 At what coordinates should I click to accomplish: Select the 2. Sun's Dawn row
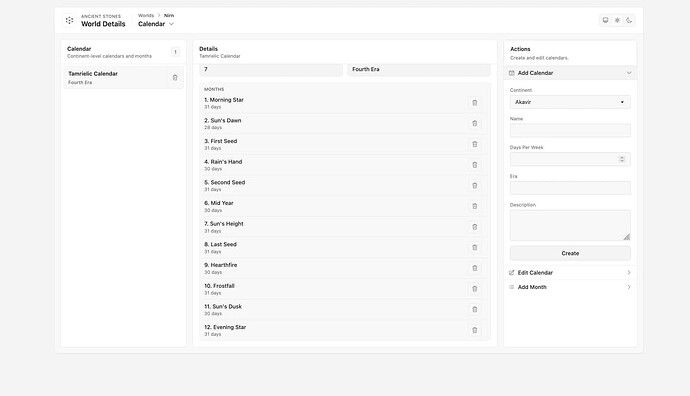pyautogui.click(x=345, y=124)
